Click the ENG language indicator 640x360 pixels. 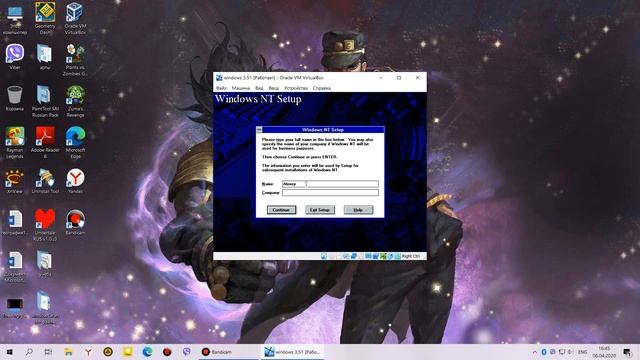pyautogui.click(x=582, y=352)
